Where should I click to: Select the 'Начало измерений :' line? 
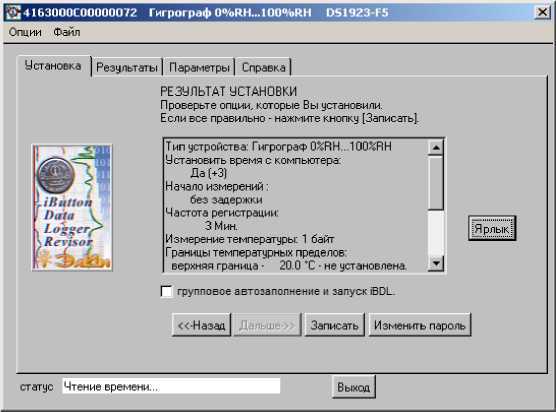coord(217,186)
